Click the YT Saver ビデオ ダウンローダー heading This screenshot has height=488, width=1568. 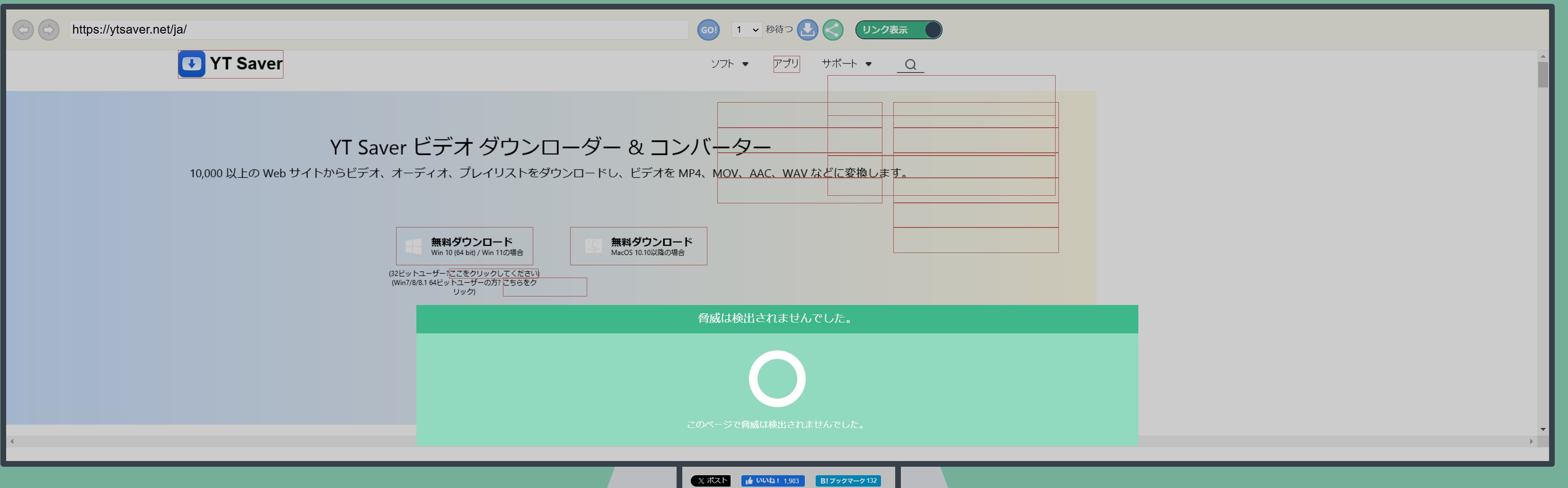(x=550, y=147)
